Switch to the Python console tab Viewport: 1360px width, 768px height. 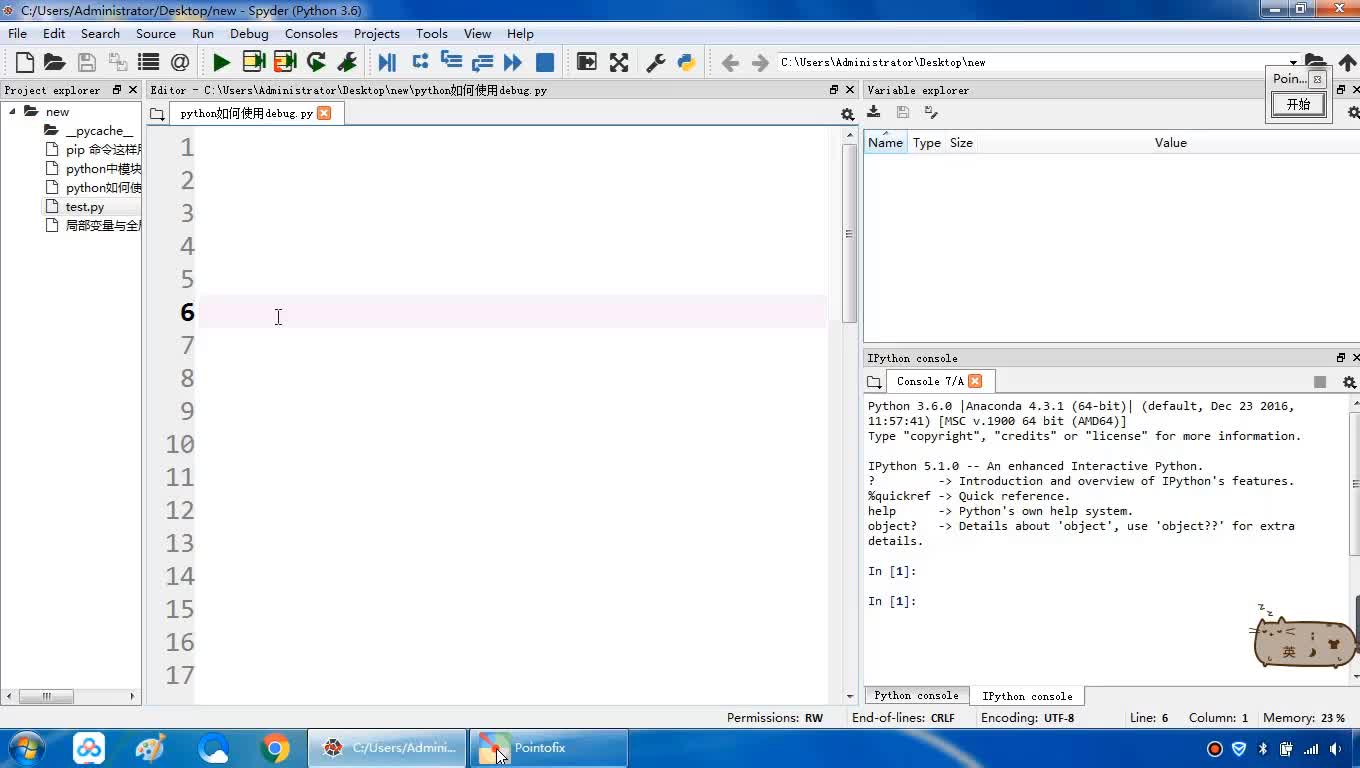pyautogui.click(x=916, y=696)
